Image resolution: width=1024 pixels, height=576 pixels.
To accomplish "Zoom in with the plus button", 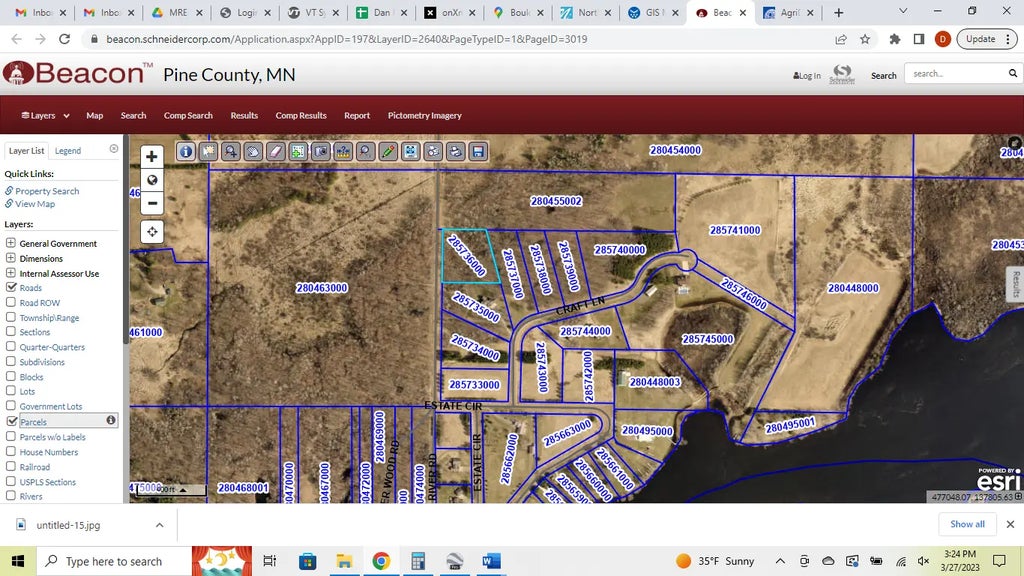I will pos(152,157).
